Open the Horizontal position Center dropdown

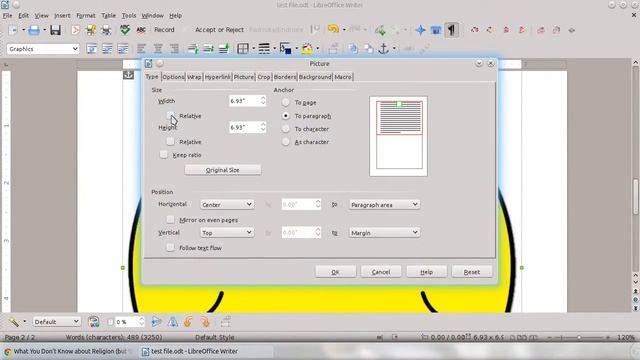point(227,204)
